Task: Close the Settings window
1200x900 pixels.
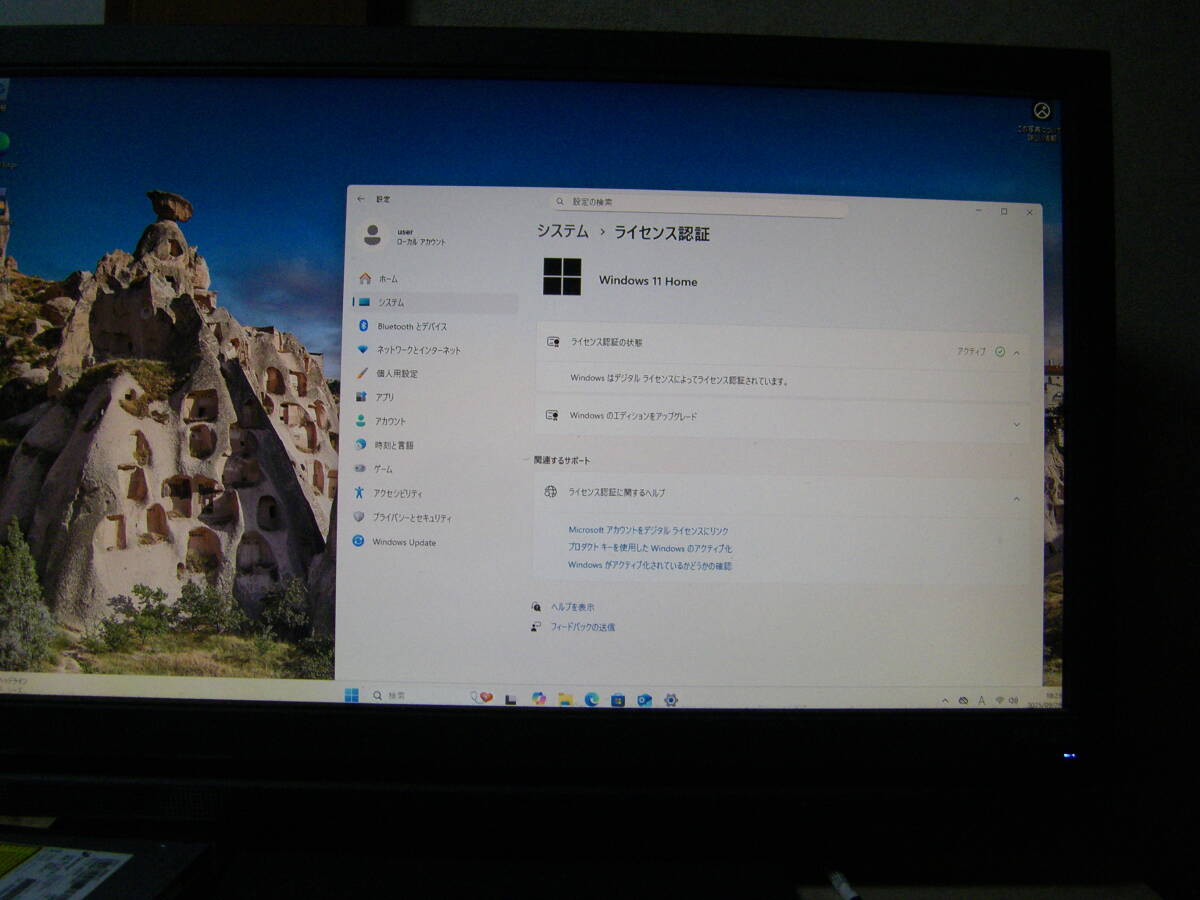Action: (1029, 212)
